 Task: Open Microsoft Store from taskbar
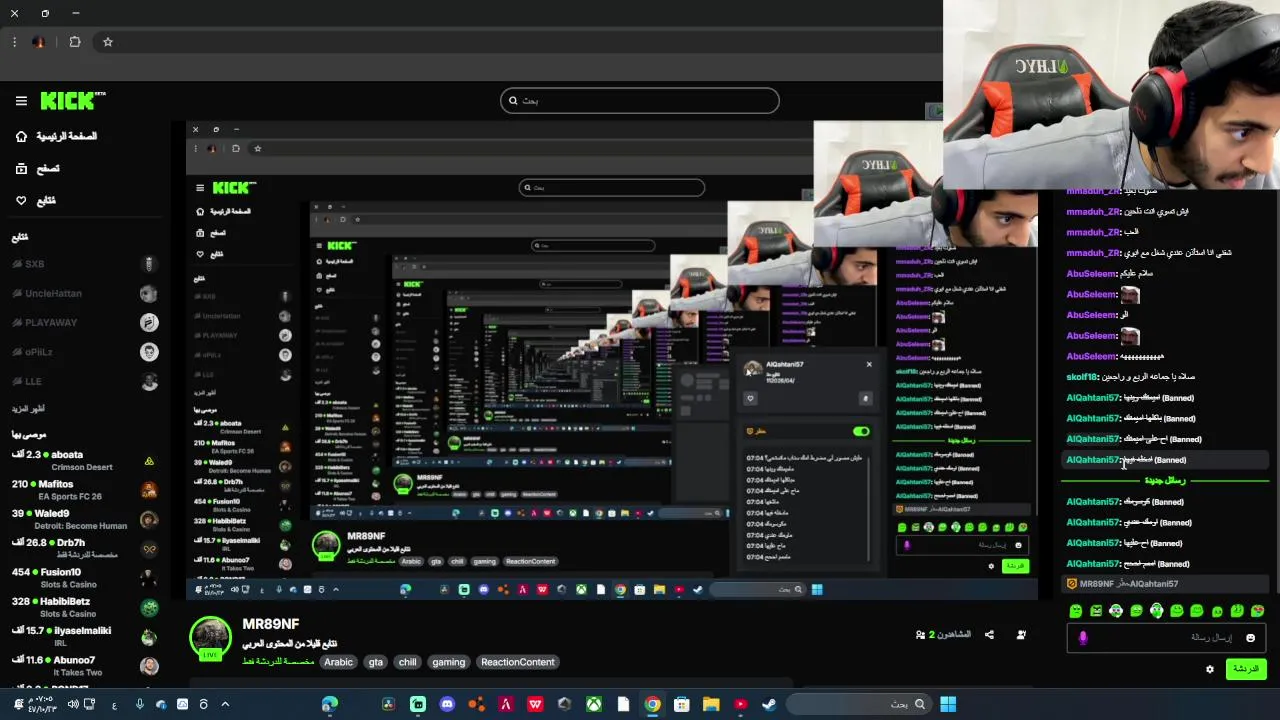click(x=682, y=704)
